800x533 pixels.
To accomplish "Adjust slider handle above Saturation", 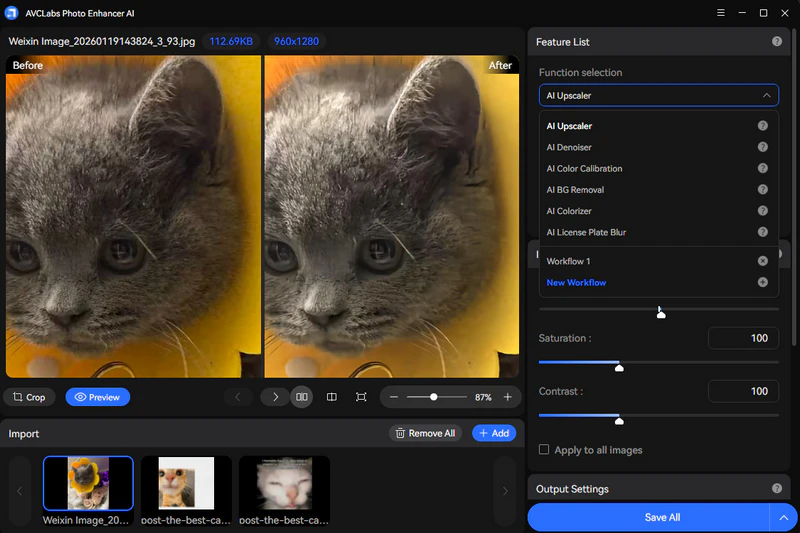I will pos(661,314).
